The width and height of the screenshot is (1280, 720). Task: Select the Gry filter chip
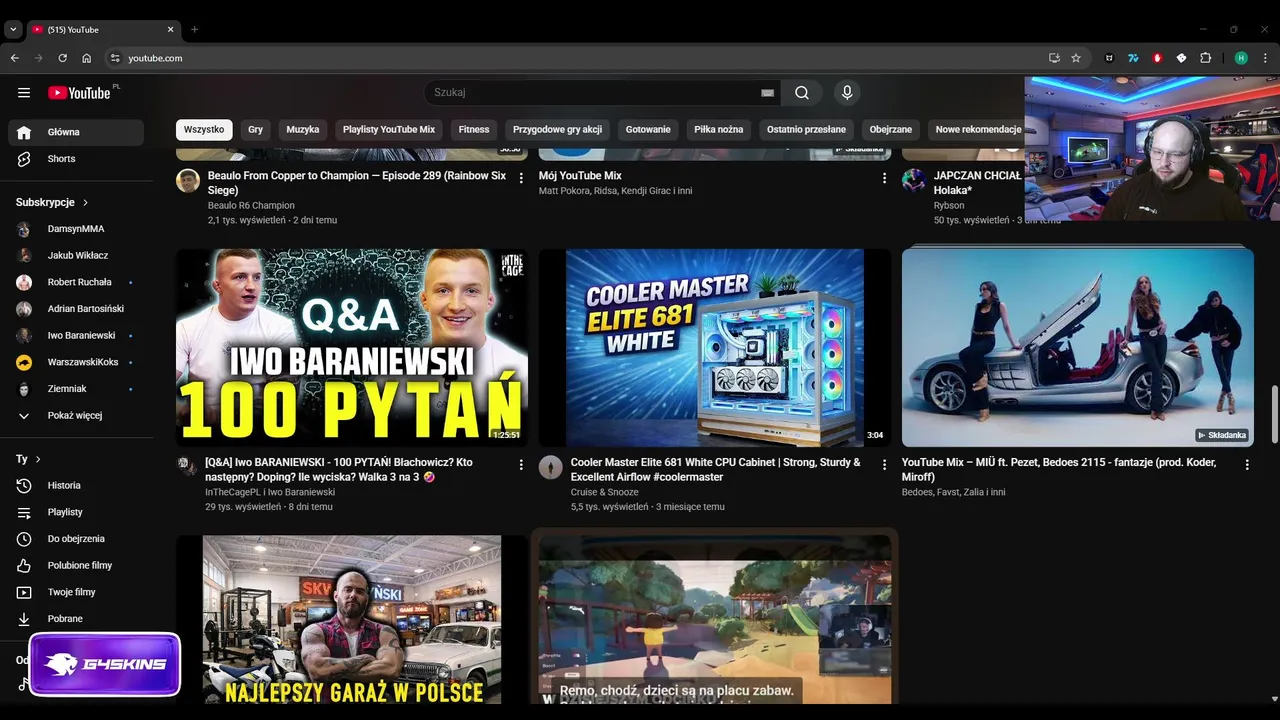pos(256,129)
